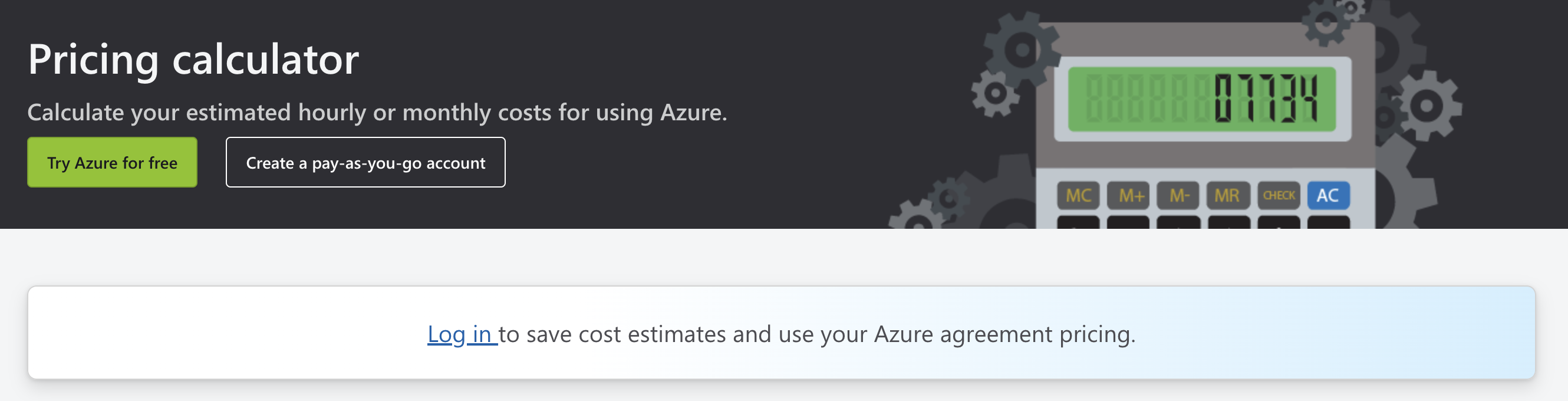This screenshot has width=1568, height=401.
Task: Click the gear above the calculator's top-right corner
Action: coord(1327,22)
